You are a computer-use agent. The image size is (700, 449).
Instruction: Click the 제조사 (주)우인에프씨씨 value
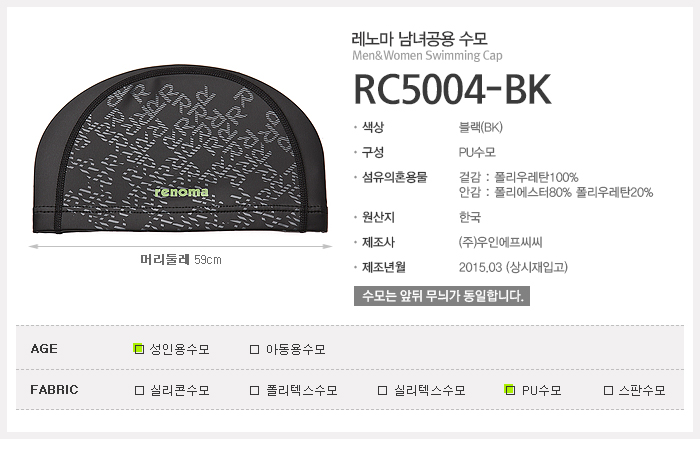click(501, 241)
